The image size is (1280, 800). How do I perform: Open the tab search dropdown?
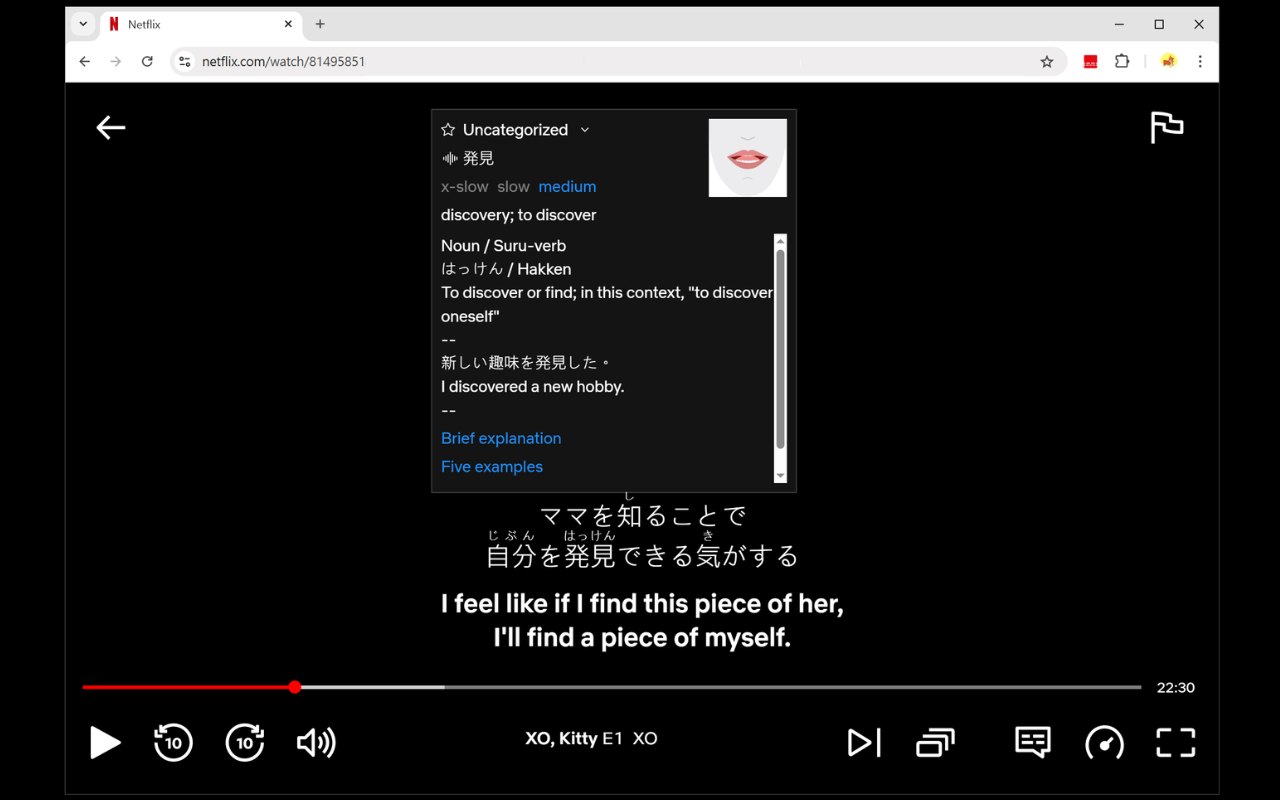tap(83, 24)
